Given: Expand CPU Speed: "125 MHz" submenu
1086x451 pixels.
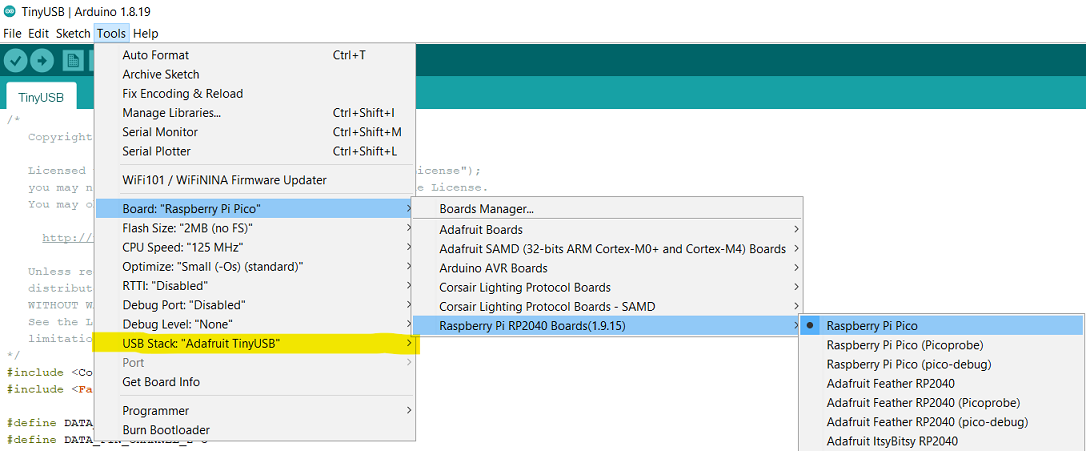Looking at the screenshot, I should [x=255, y=247].
